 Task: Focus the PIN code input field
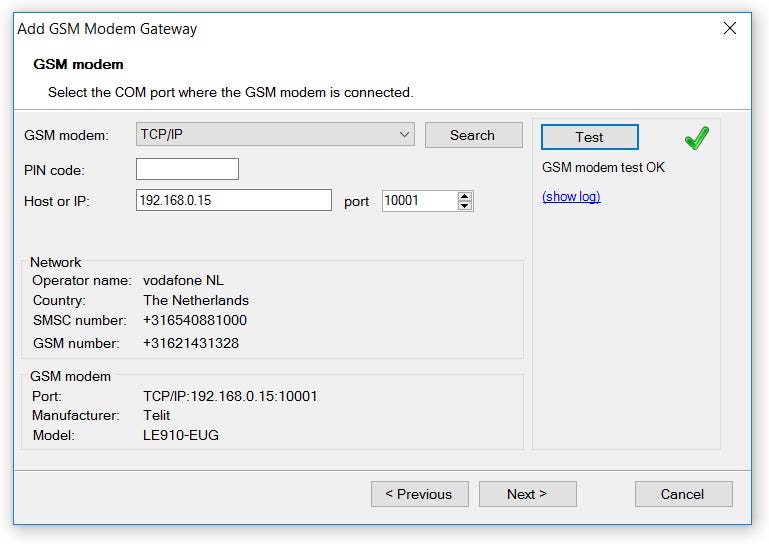[187, 169]
